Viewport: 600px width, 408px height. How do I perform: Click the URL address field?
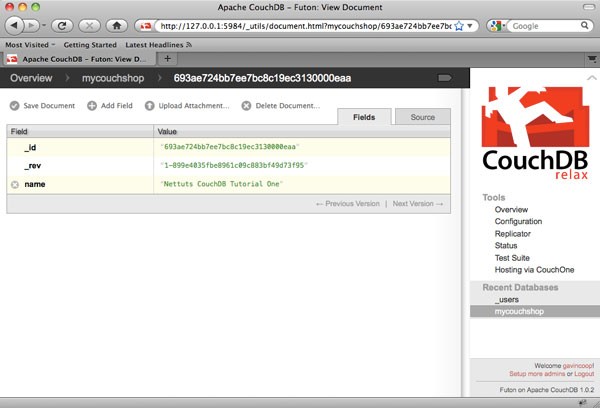(x=305, y=26)
